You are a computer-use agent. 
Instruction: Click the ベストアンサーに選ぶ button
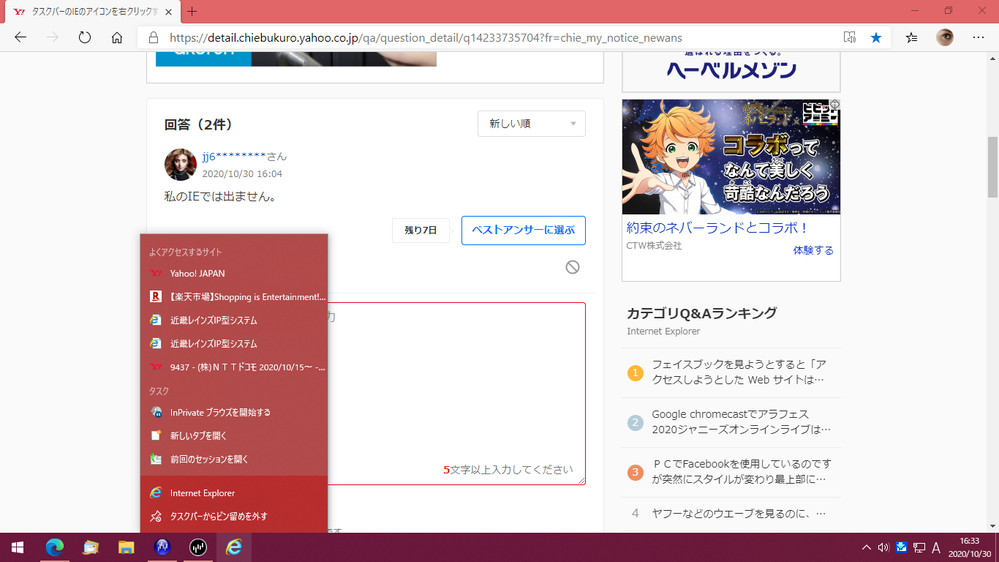point(523,230)
